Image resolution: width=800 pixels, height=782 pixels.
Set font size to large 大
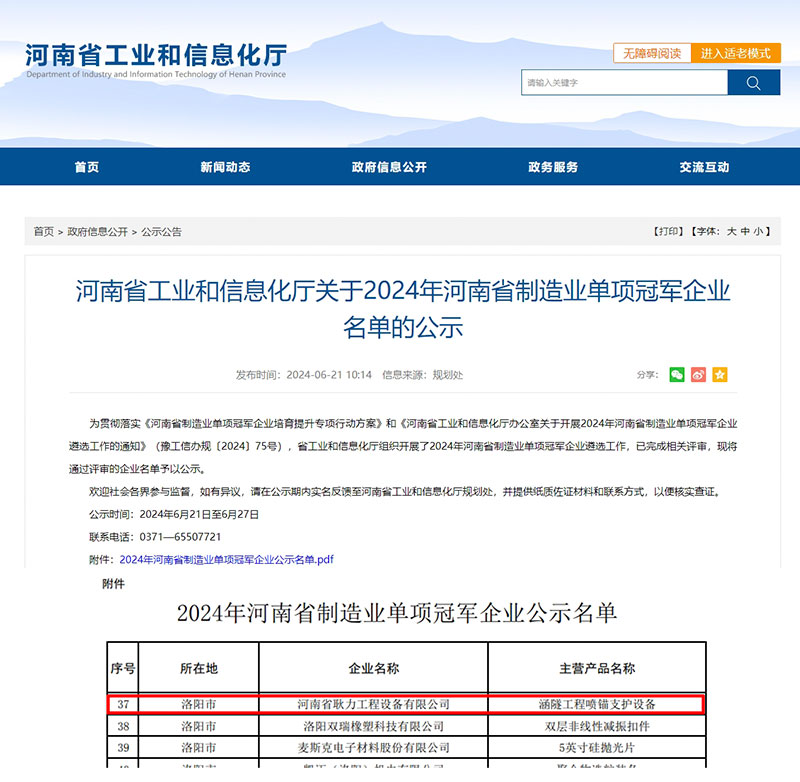[730, 231]
